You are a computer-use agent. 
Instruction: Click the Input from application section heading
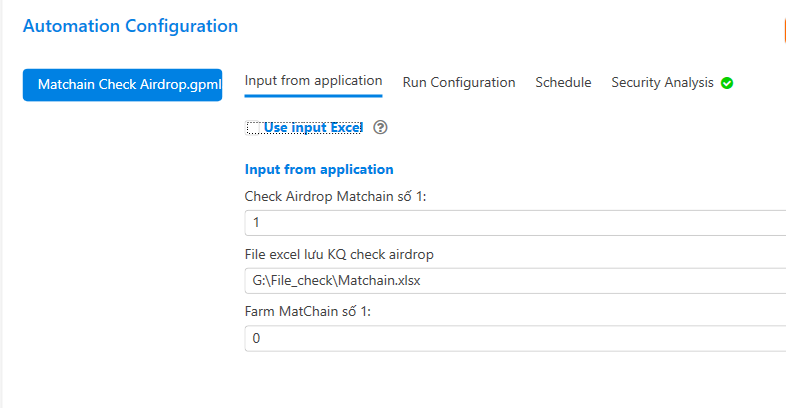coord(319,169)
